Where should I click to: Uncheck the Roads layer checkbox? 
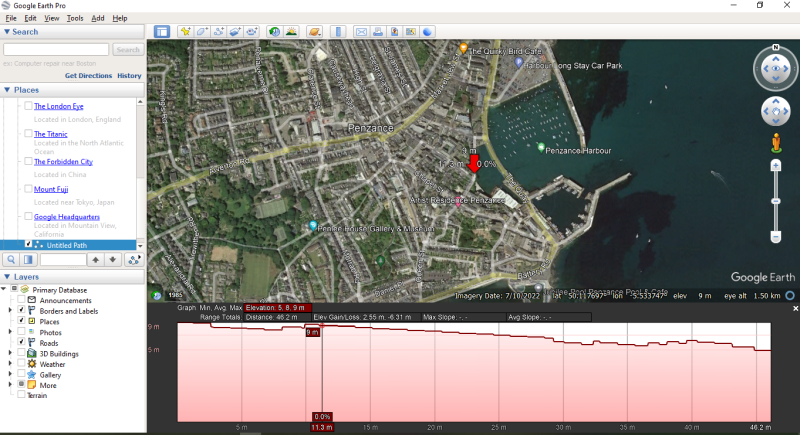21,342
